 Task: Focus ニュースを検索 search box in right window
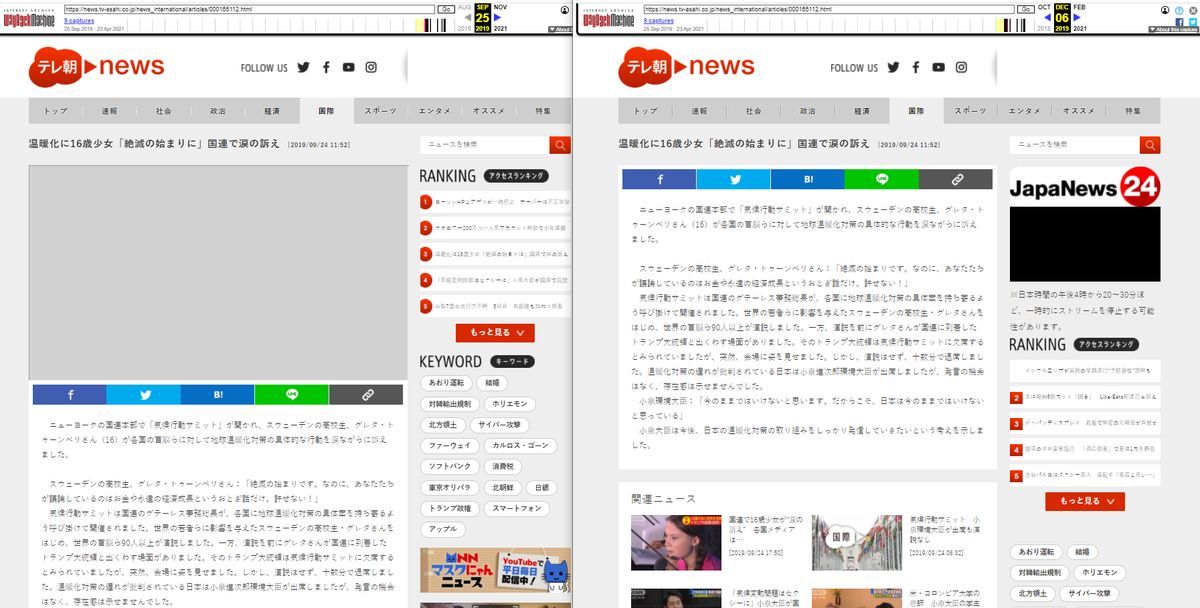[x=1074, y=145]
